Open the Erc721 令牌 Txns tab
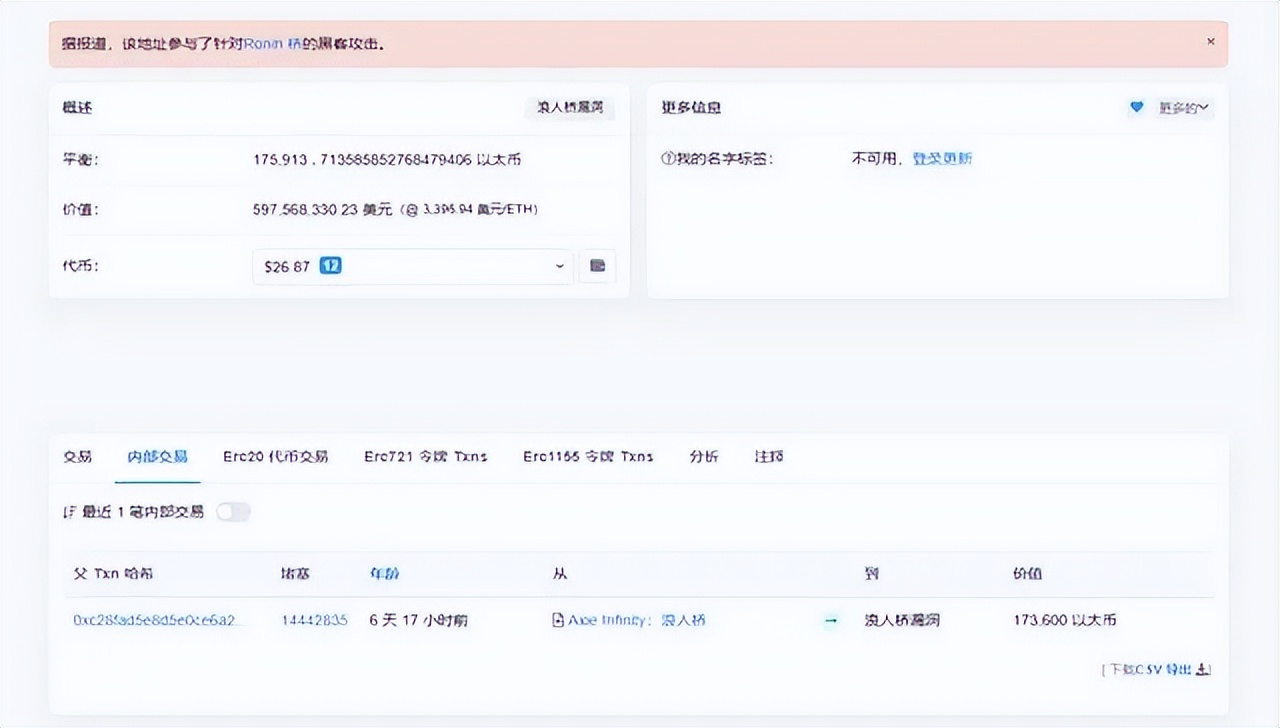1280x728 pixels. pos(425,456)
